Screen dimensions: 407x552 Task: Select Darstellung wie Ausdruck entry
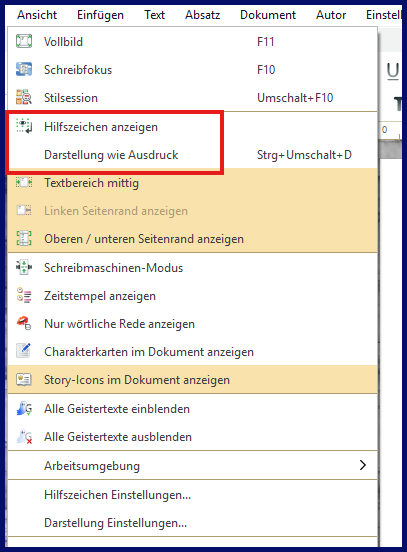pos(192,155)
